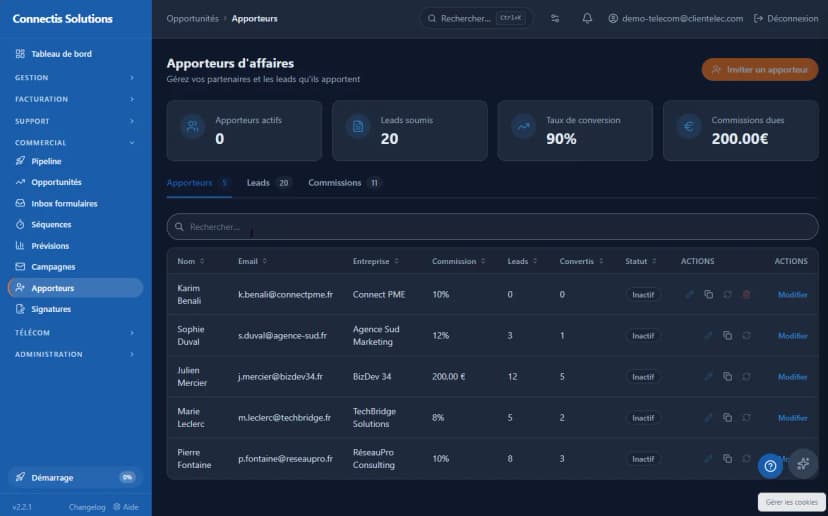Viewport: 828px width, 516px height.
Task: Click the blue help question-mark button
Action: [770, 466]
